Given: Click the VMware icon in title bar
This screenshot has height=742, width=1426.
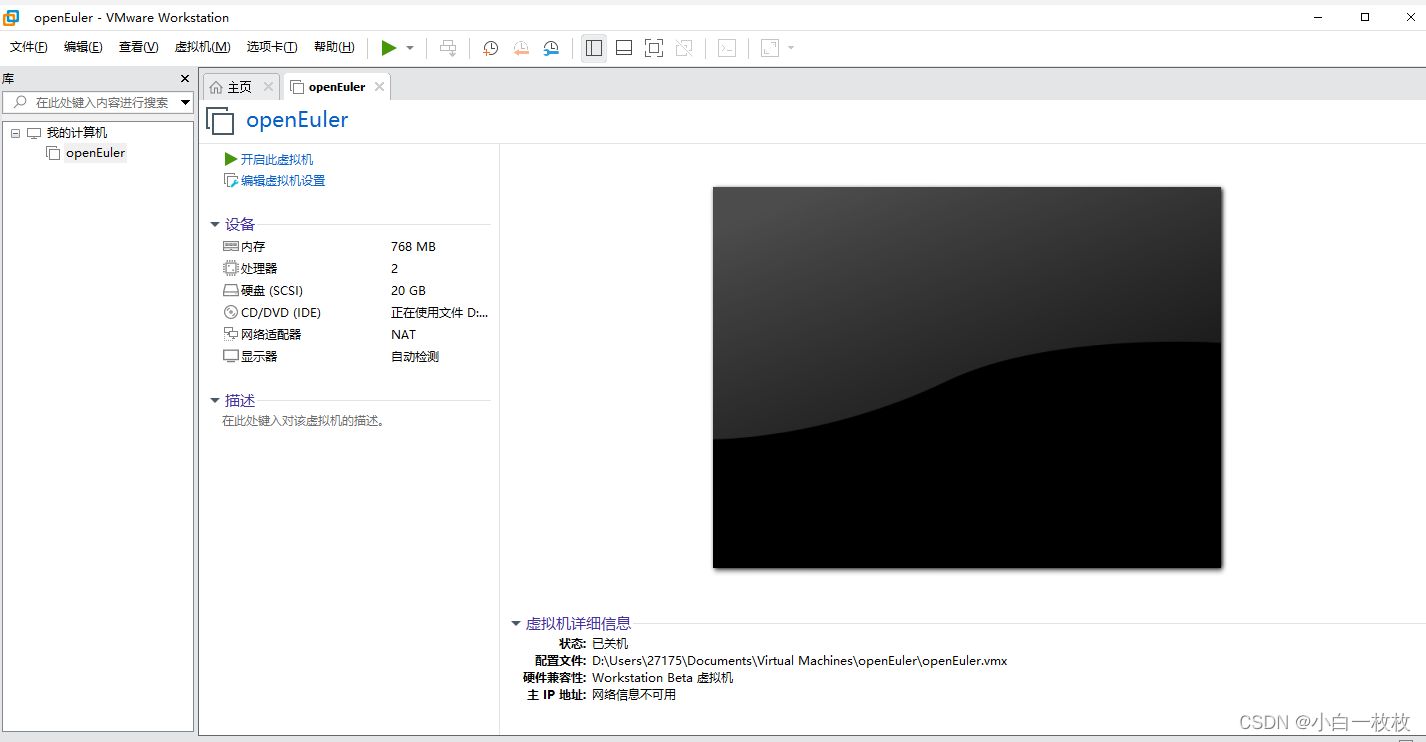Looking at the screenshot, I should pos(11,17).
